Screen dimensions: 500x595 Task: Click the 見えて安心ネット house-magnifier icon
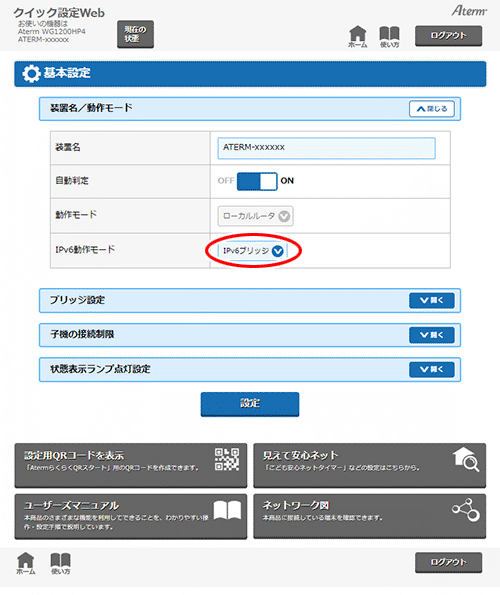[x=466, y=460]
